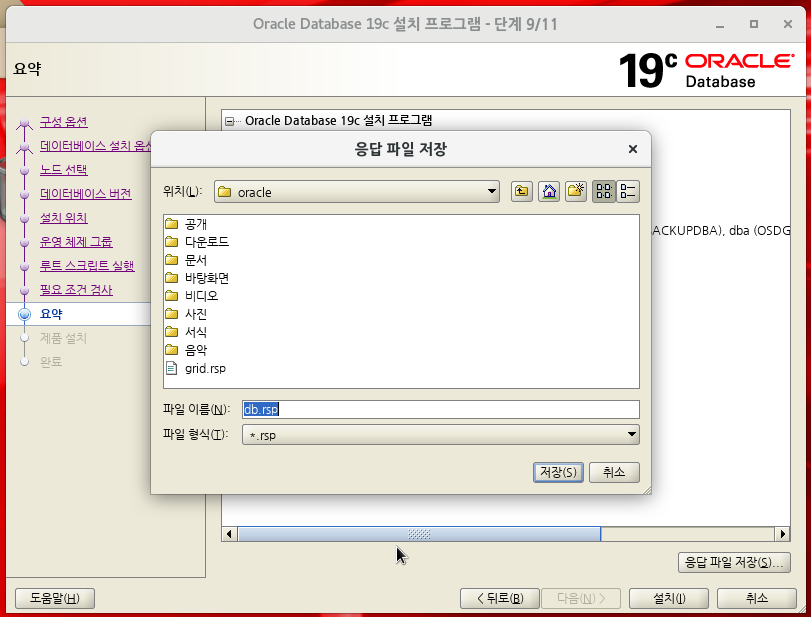
Task: Jump to home directory icon
Action: point(549,191)
